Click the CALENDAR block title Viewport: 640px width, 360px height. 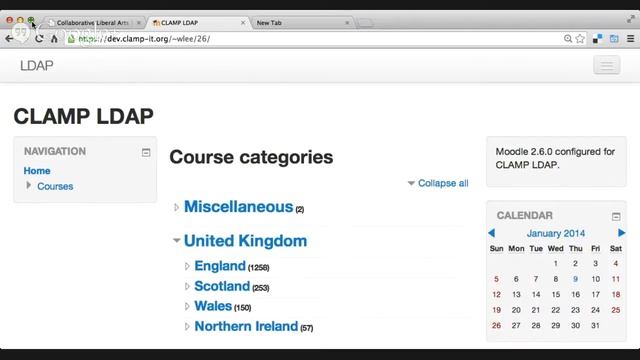coord(524,216)
